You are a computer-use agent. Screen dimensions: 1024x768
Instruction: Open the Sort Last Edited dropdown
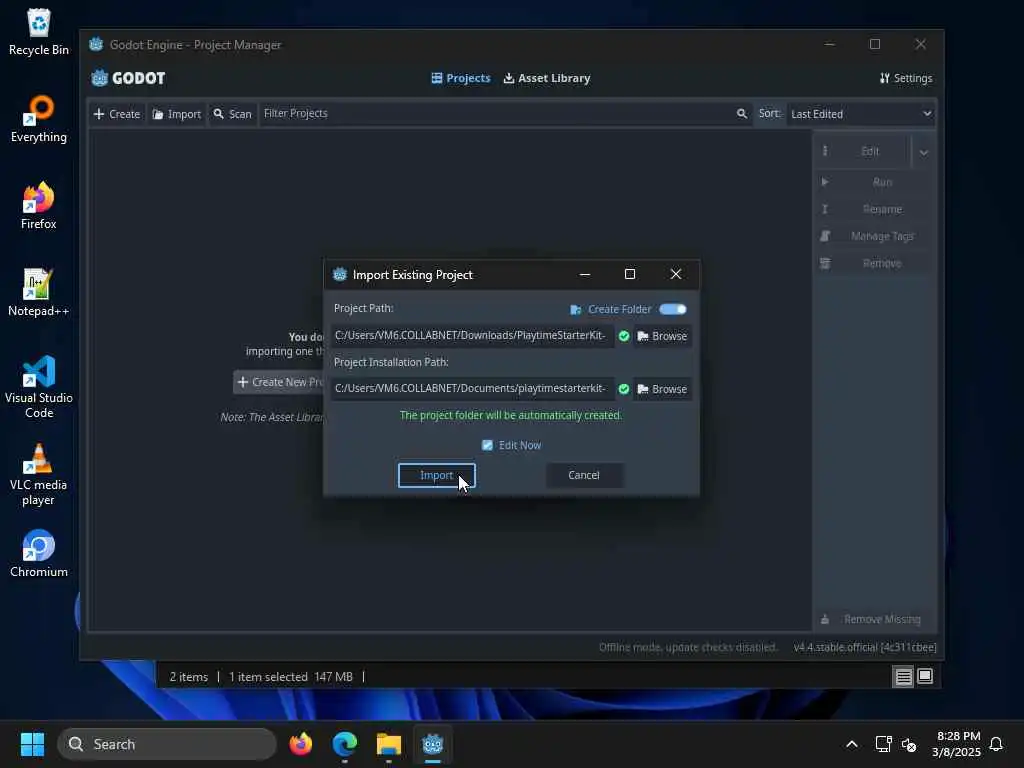point(860,114)
